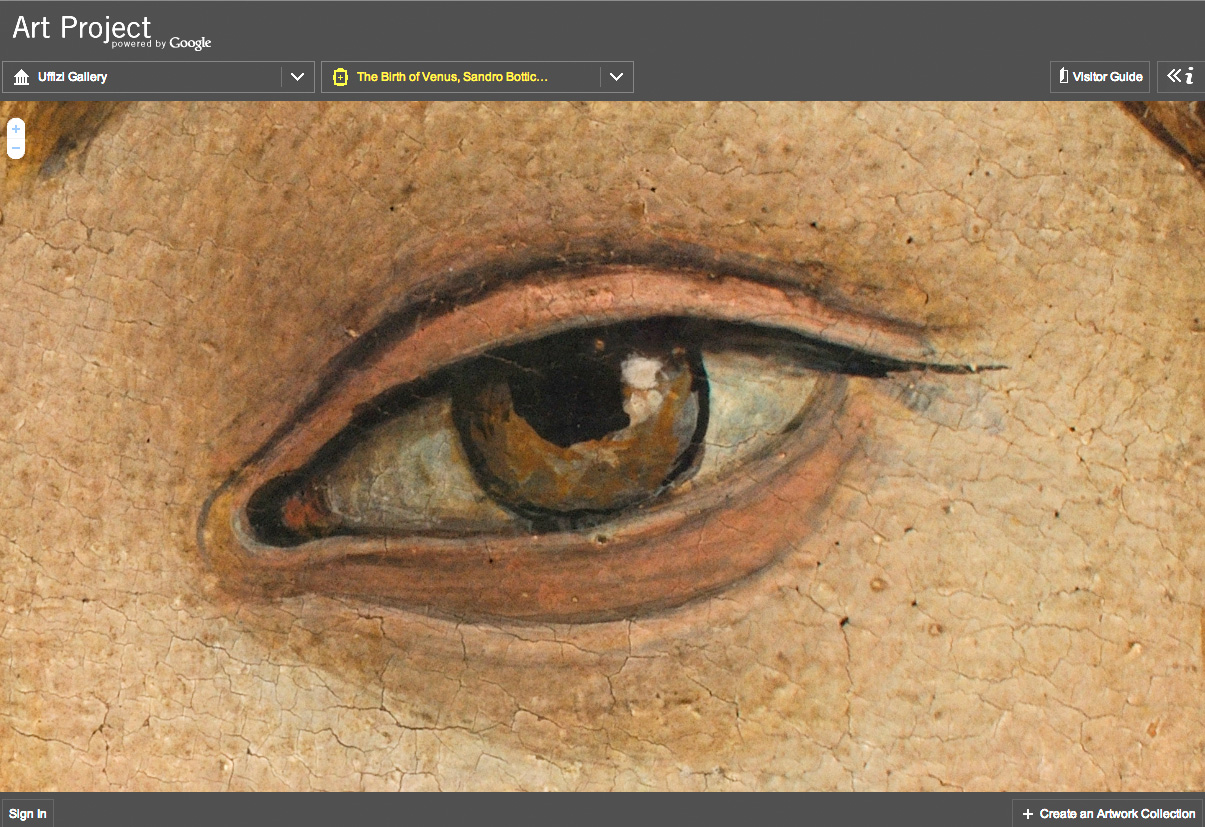Zoom in with the plus control

click(x=15, y=130)
